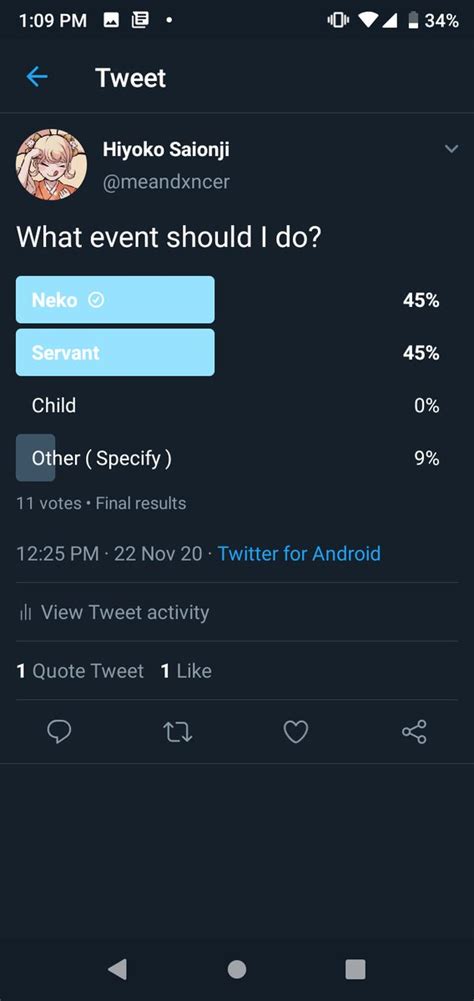Open the @meandxncer handle

(165, 182)
